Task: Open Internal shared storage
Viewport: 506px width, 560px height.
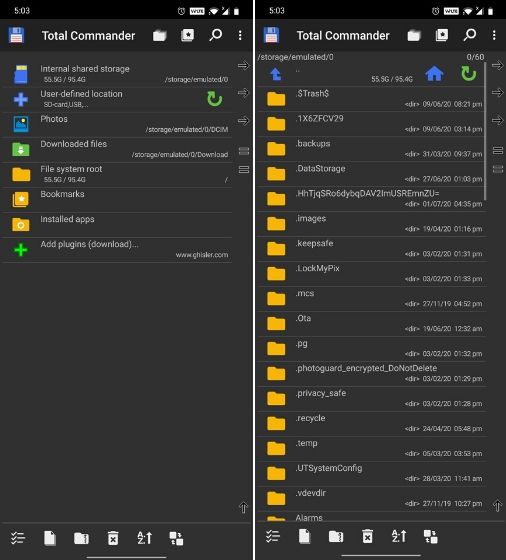Action: pyautogui.click(x=117, y=74)
